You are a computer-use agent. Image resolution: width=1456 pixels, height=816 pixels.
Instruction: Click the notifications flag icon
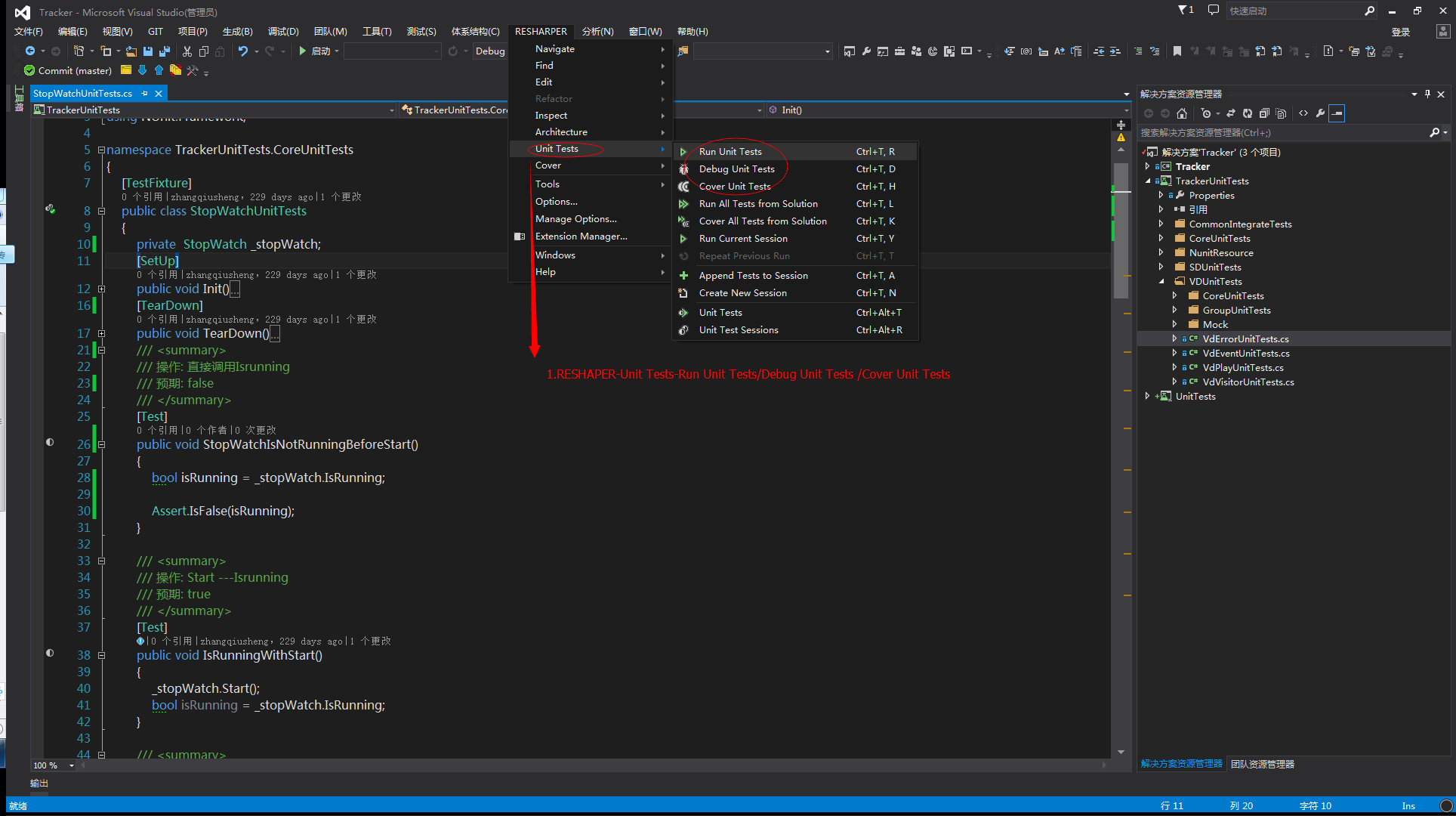tap(1186, 10)
